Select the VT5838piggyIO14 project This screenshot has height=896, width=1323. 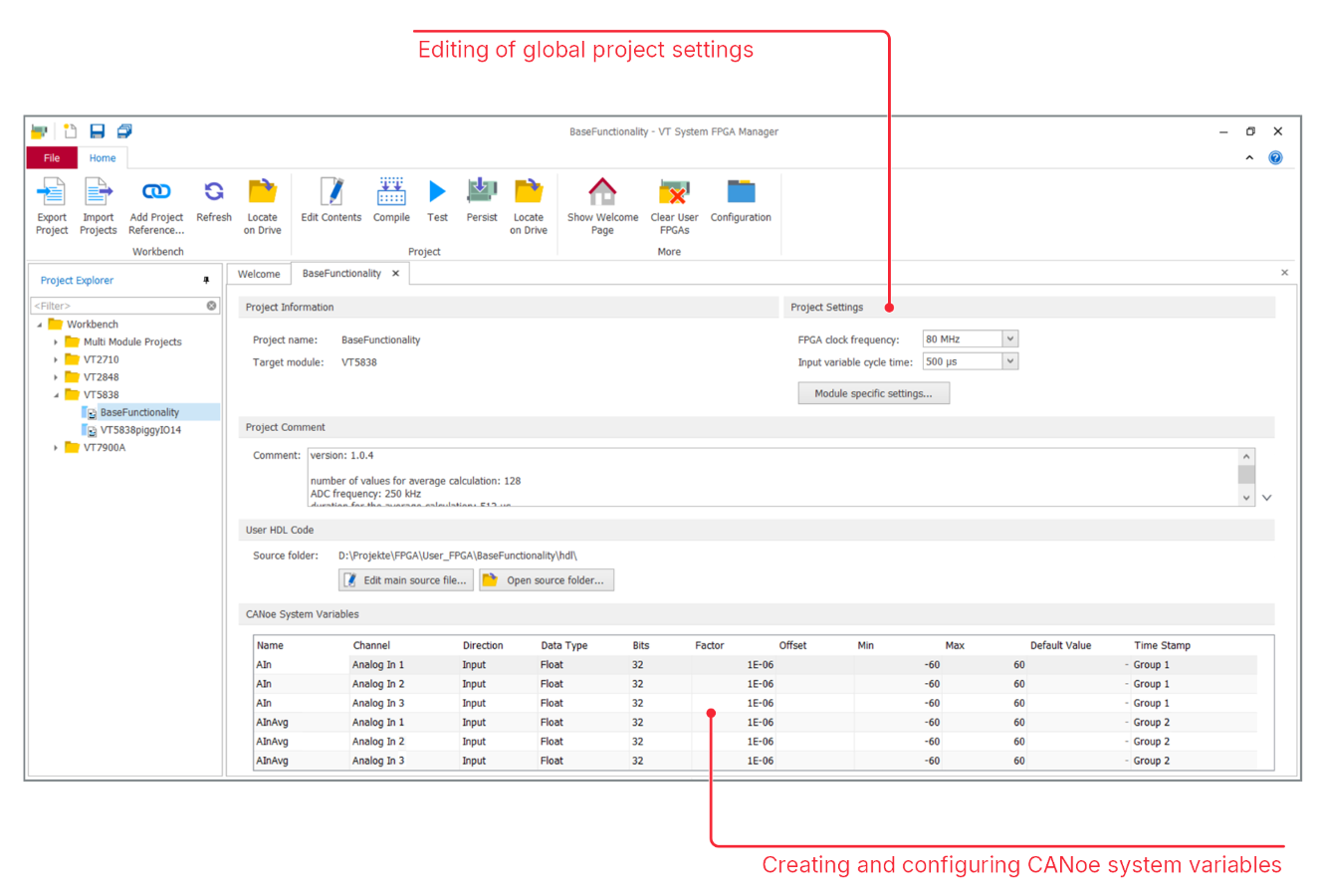140,430
